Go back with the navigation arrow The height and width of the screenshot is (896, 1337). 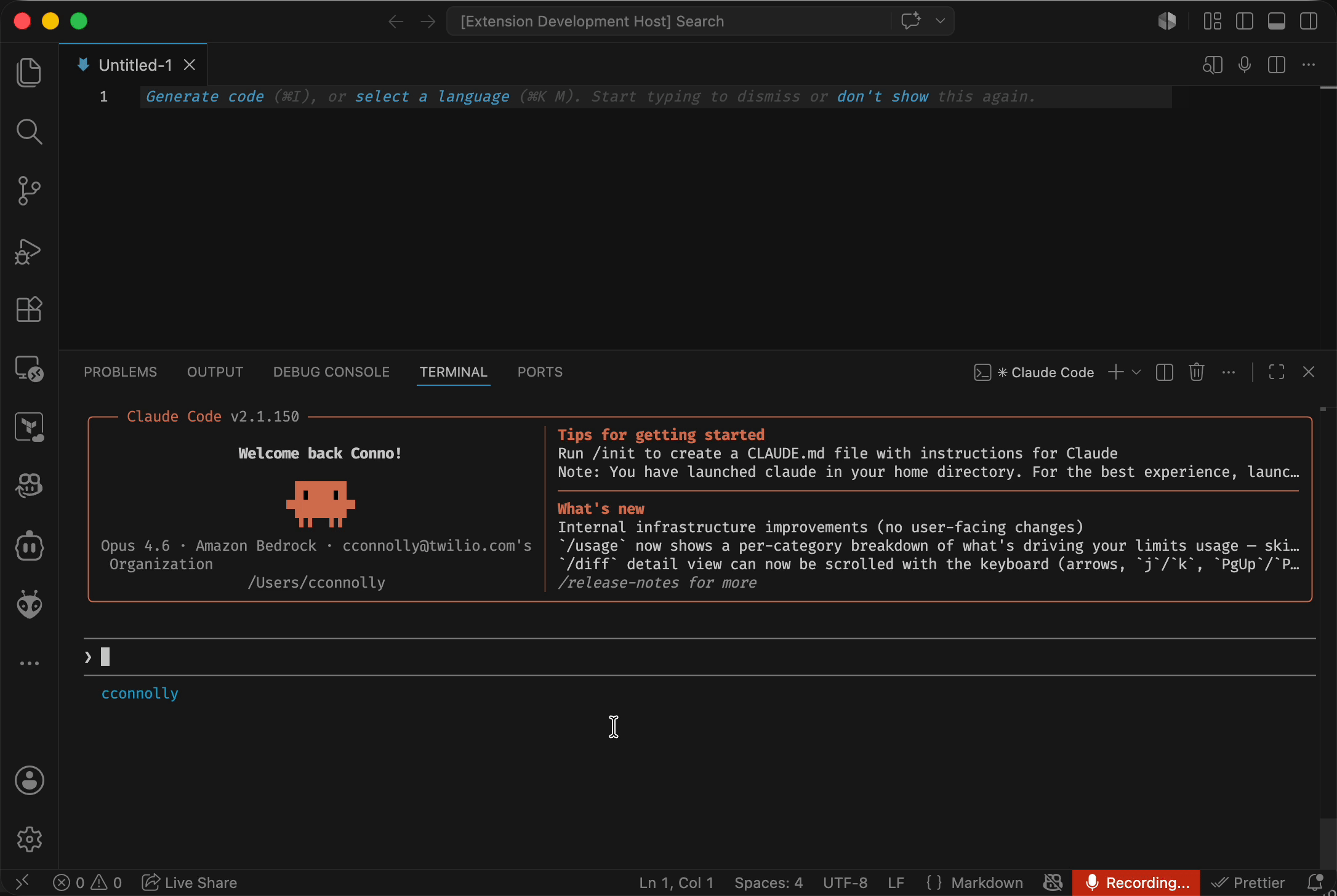[x=396, y=22]
